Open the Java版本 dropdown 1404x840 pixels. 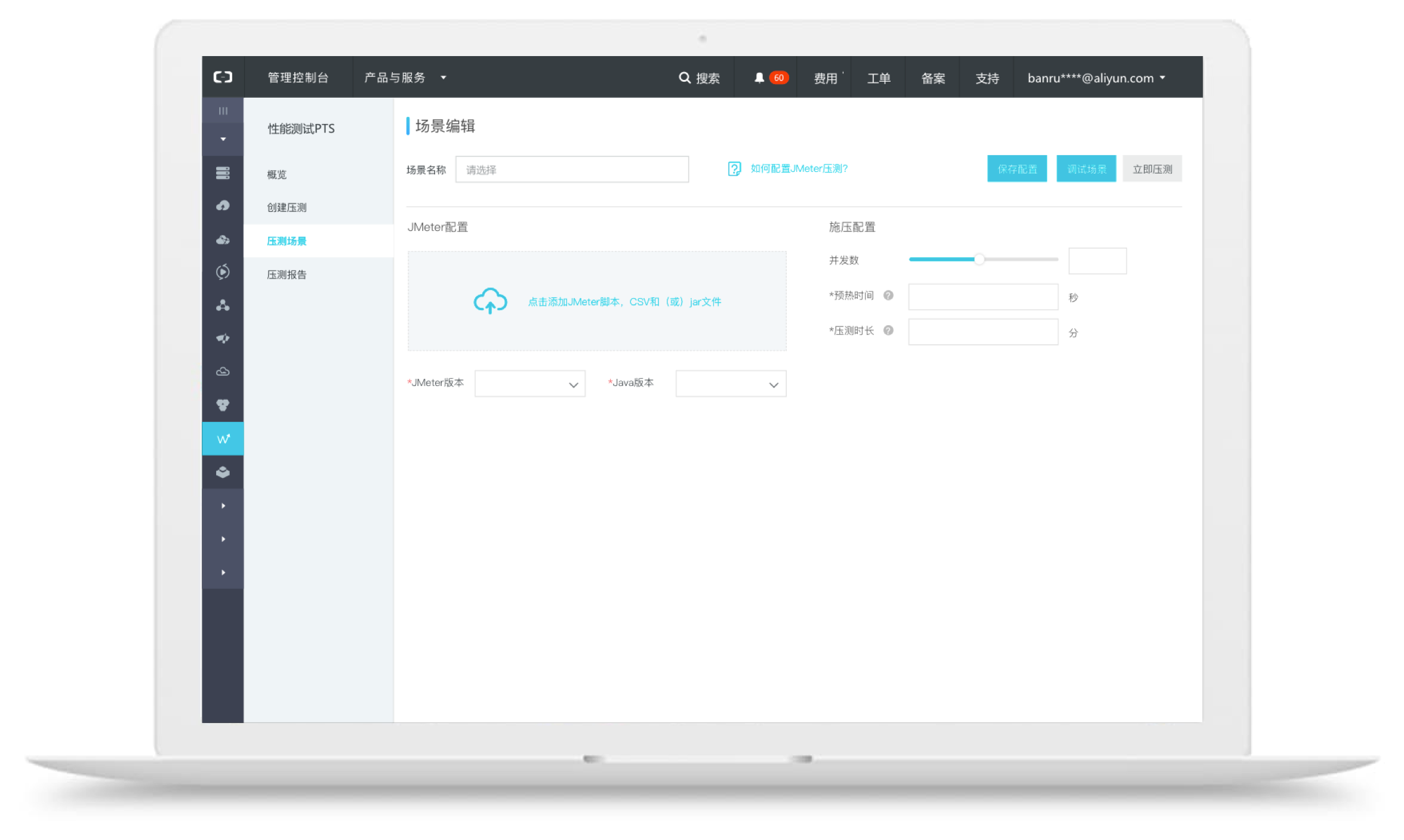pos(730,384)
